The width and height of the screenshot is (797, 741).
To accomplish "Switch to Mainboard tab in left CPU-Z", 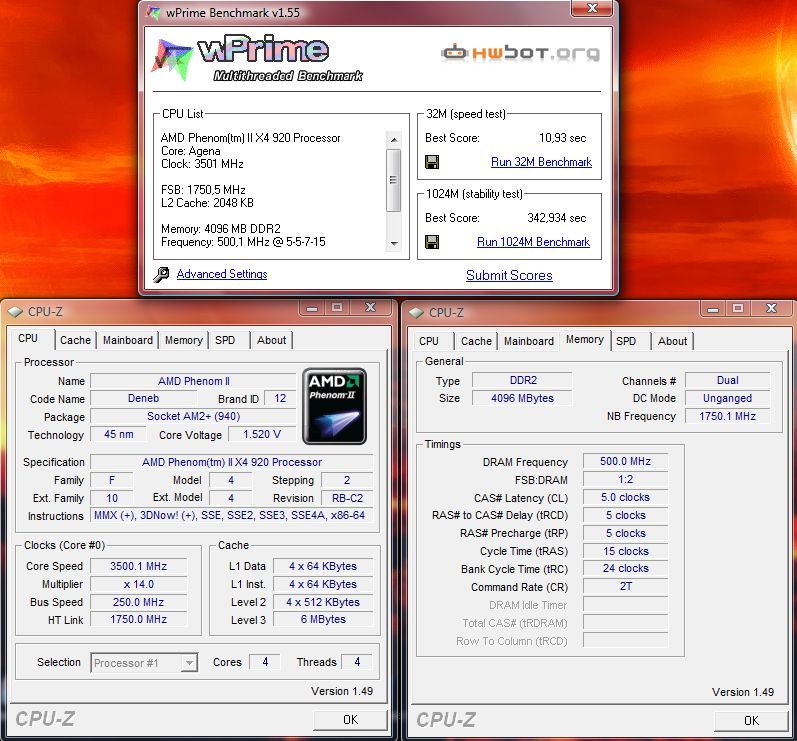I will click(128, 340).
